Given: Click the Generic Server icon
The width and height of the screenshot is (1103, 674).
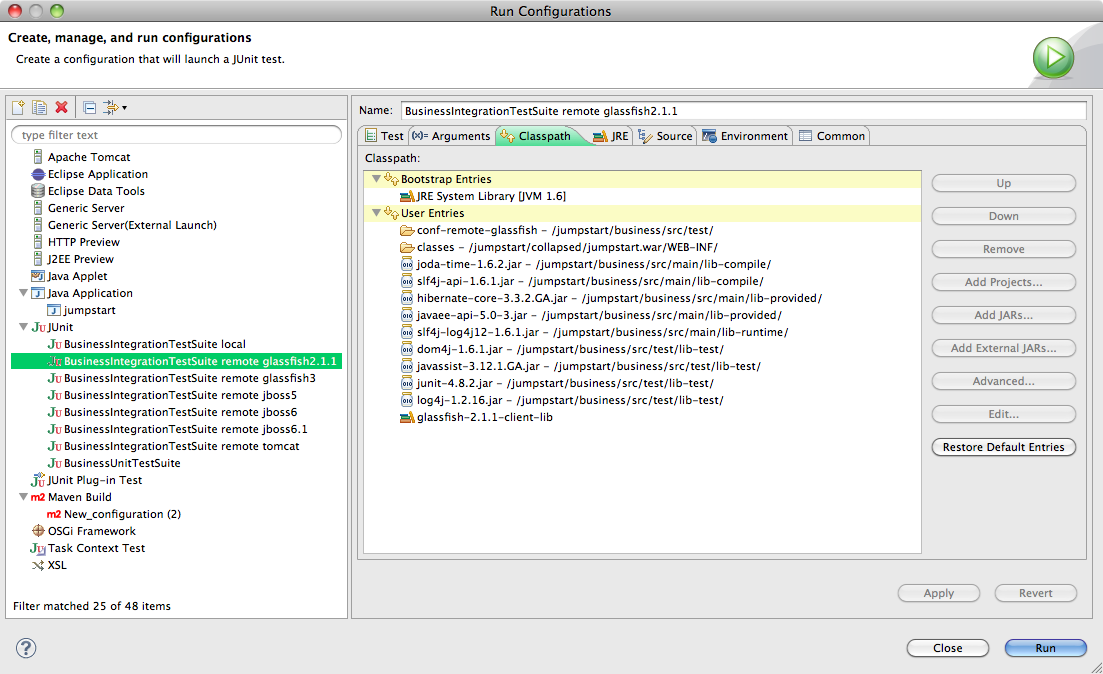Looking at the screenshot, I should click(38, 208).
